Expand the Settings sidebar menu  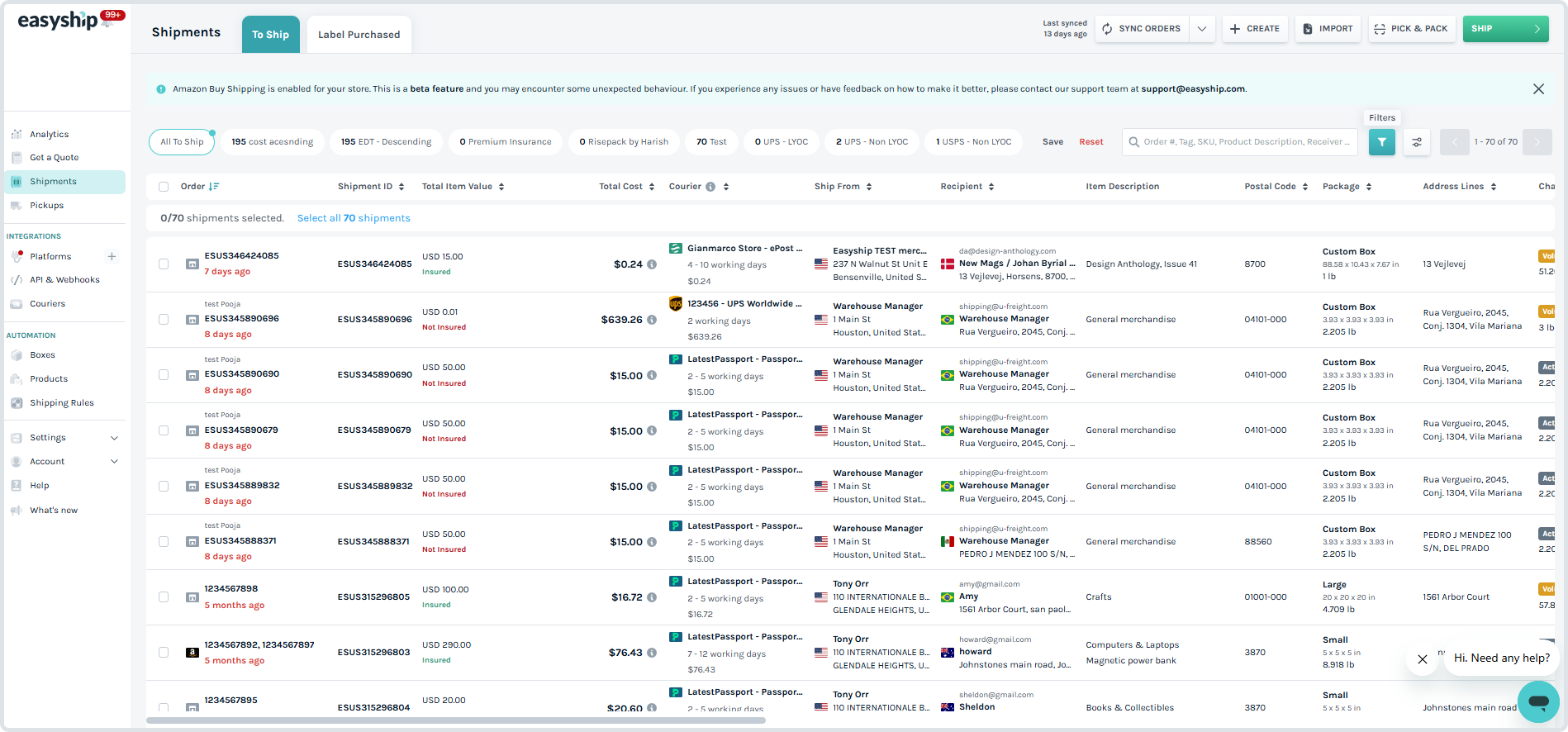(x=114, y=438)
